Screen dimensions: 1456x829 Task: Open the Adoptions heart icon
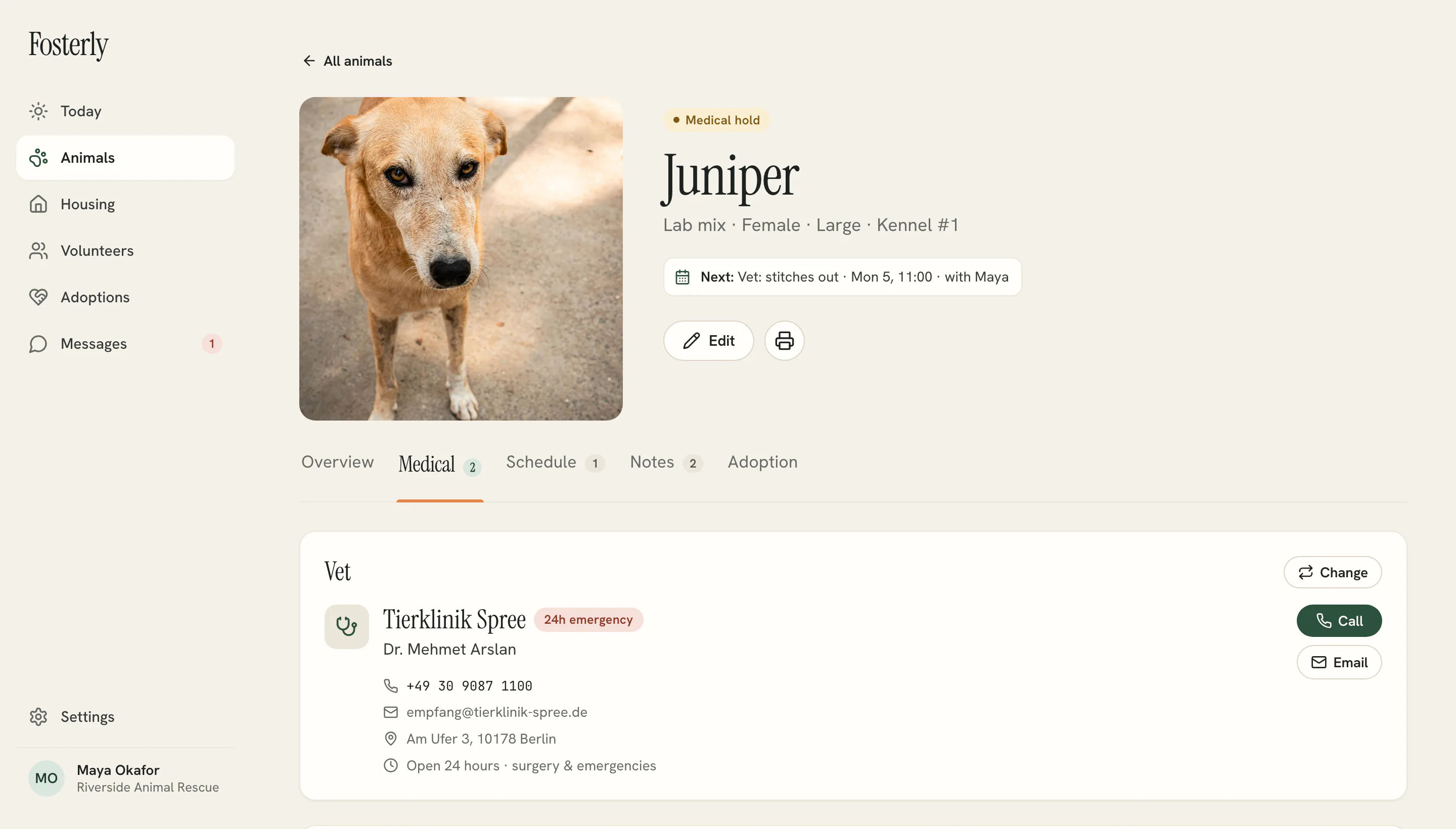tap(38, 297)
